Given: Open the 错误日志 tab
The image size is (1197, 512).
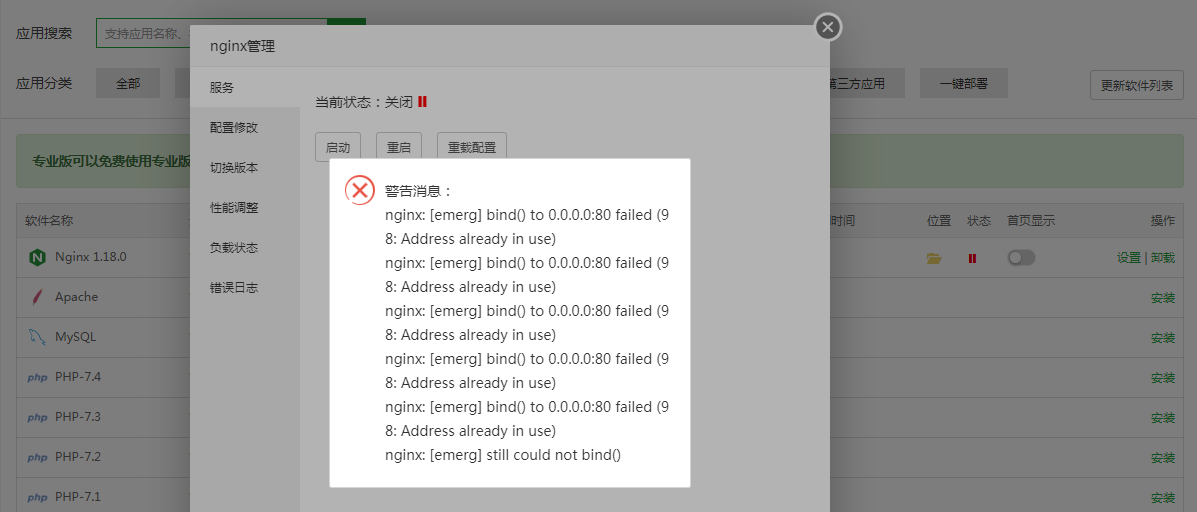Looking at the screenshot, I should pyautogui.click(x=245, y=288).
